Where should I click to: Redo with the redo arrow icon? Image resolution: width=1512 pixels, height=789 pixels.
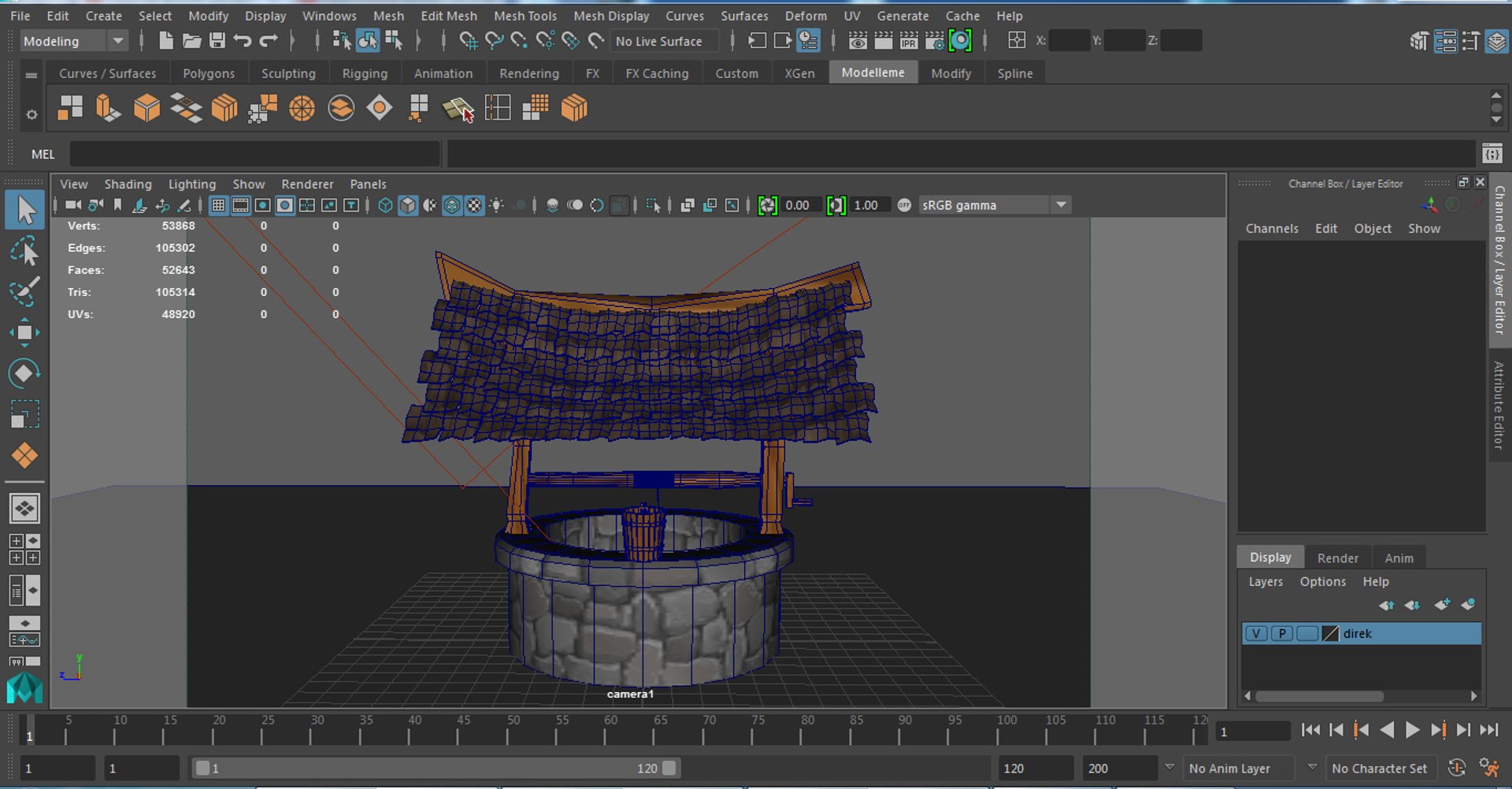[269, 40]
